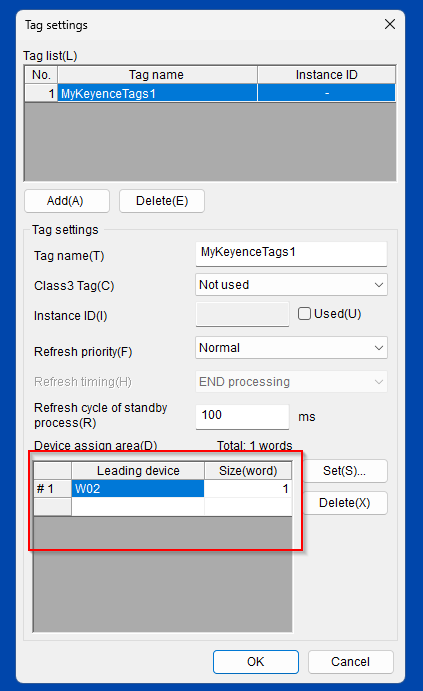The height and width of the screenshot is (691, 423).
Task: Click the Instance ID input field
Action: click(x=242, y=314)
